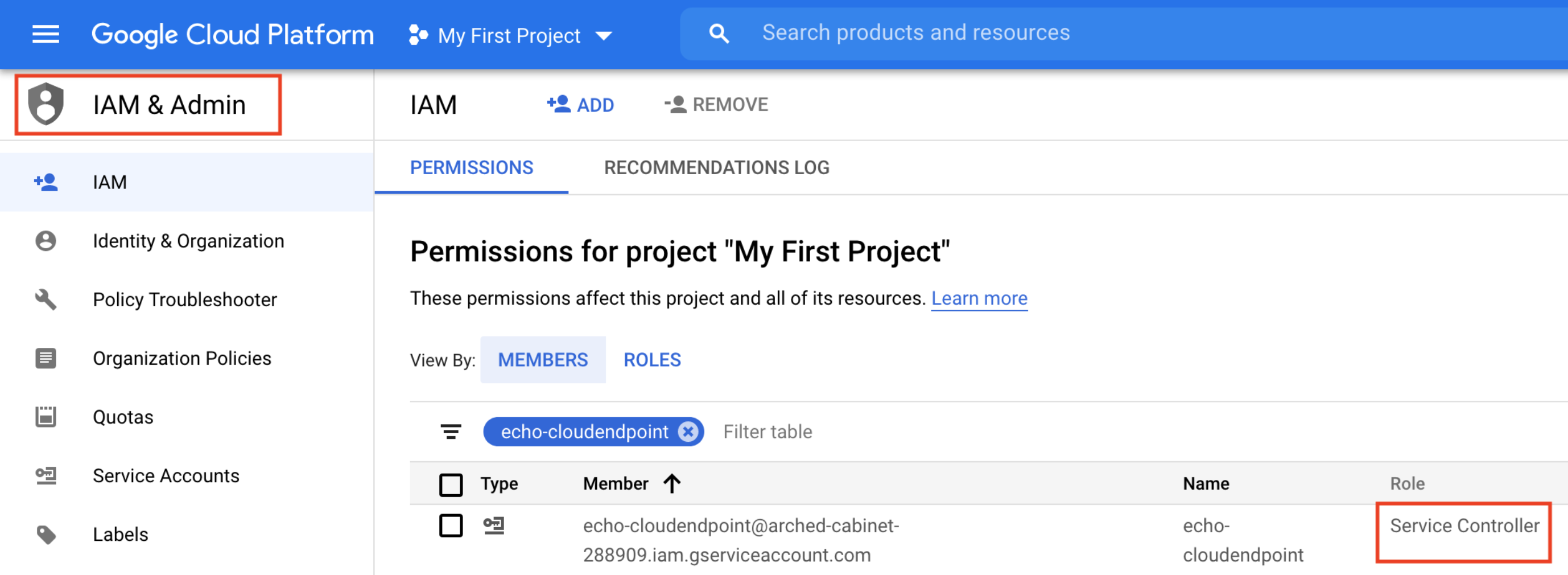Click the Learn more link

coord(979,298)
